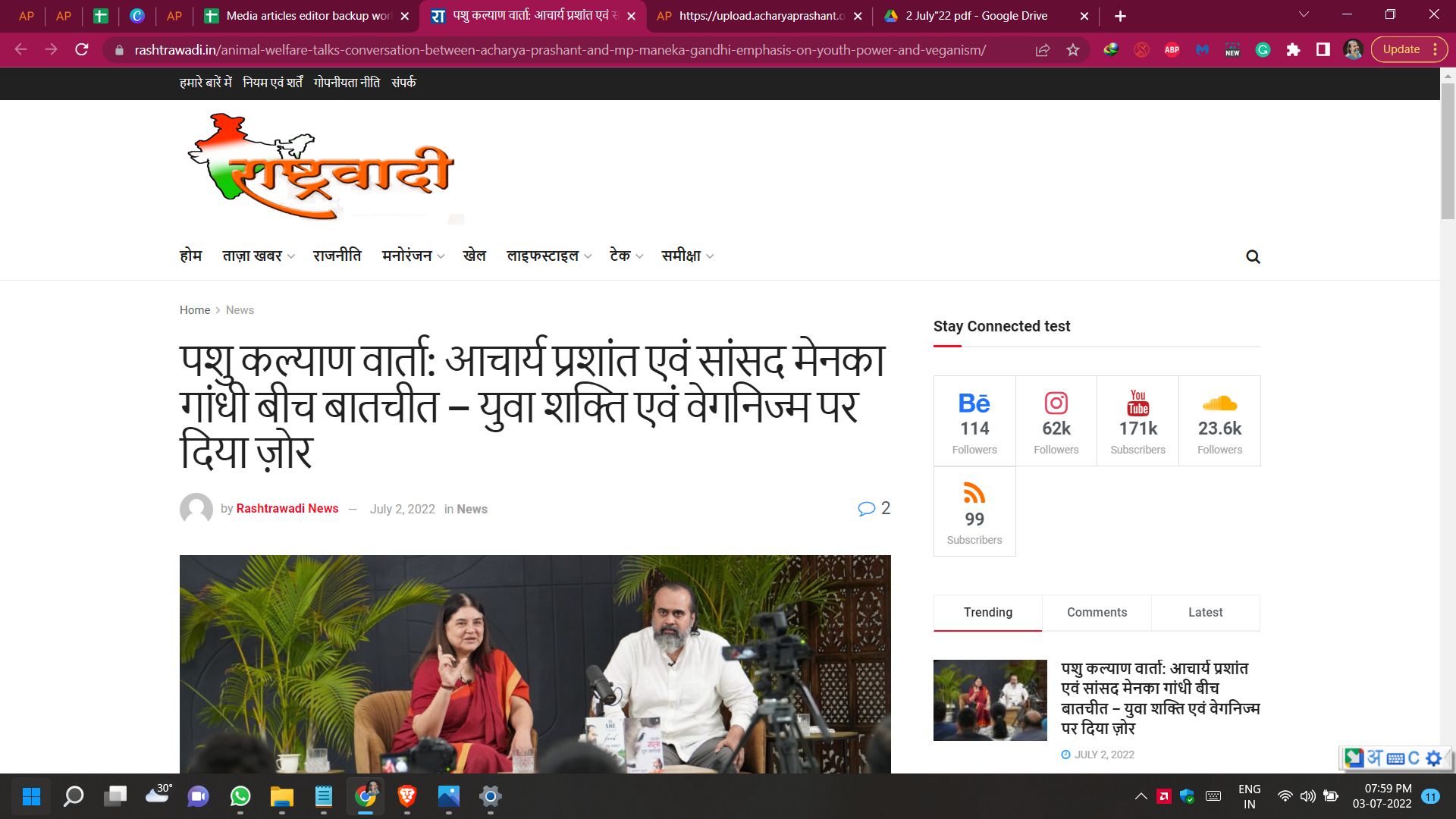Open the Chrome extensions puzzle icon
Viewport: 1456px width, 819px height.
coord(1293,50)
